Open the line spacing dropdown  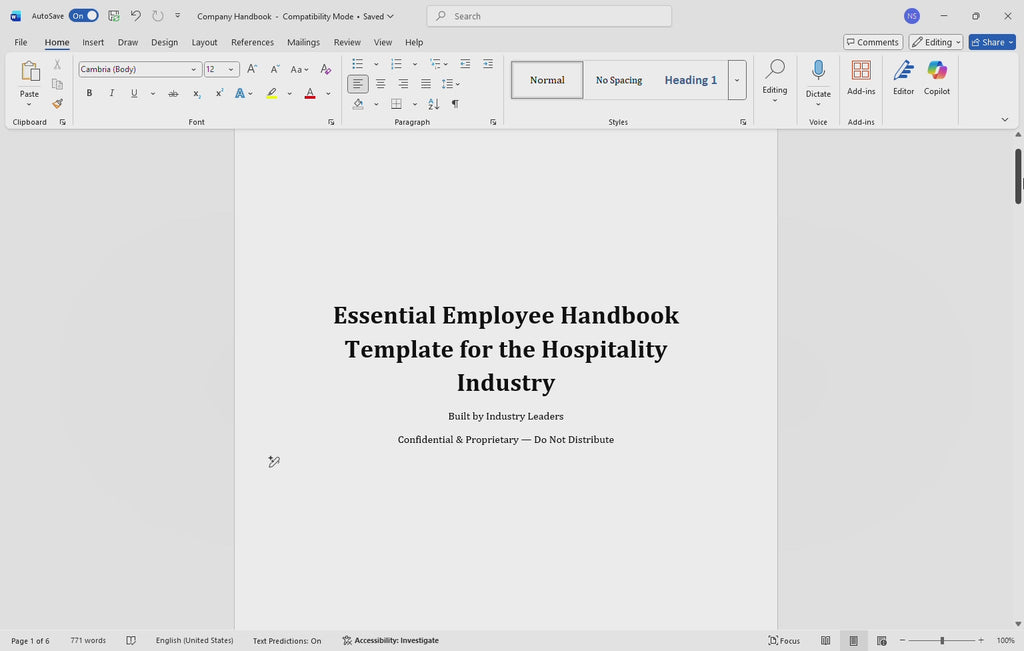point(452,84)
